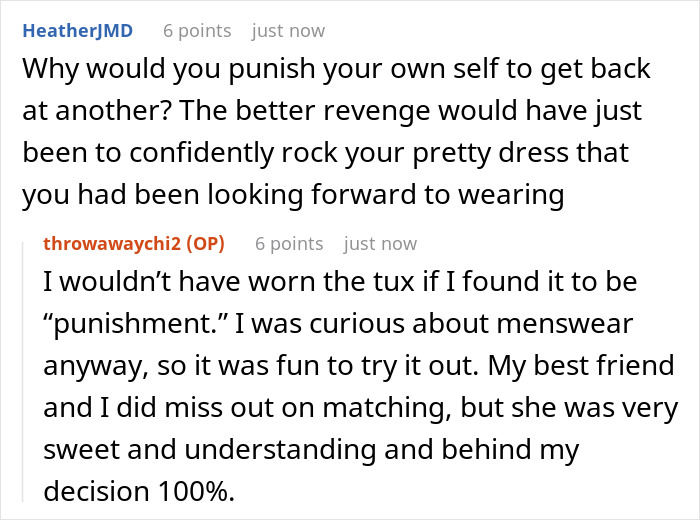700x520 pixels.
Task: Click the just now timestamp on throwawaychi2's reply
Action: click(380, 243)
